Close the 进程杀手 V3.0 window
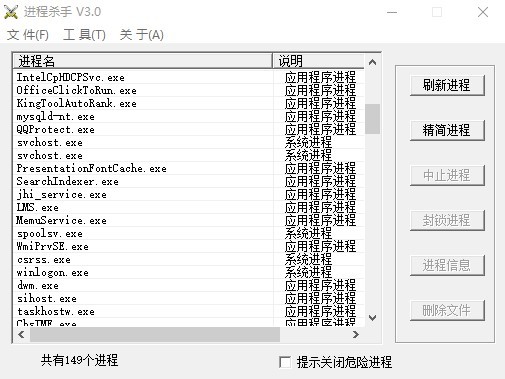Screen dimensions: 505x379 pos(483,12)
